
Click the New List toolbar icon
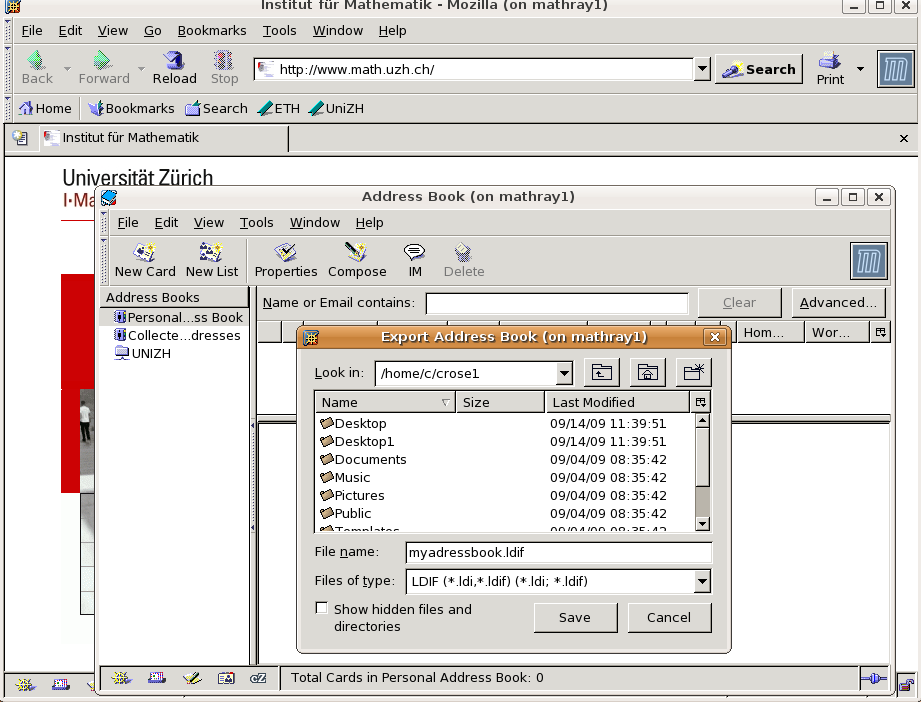211,253
